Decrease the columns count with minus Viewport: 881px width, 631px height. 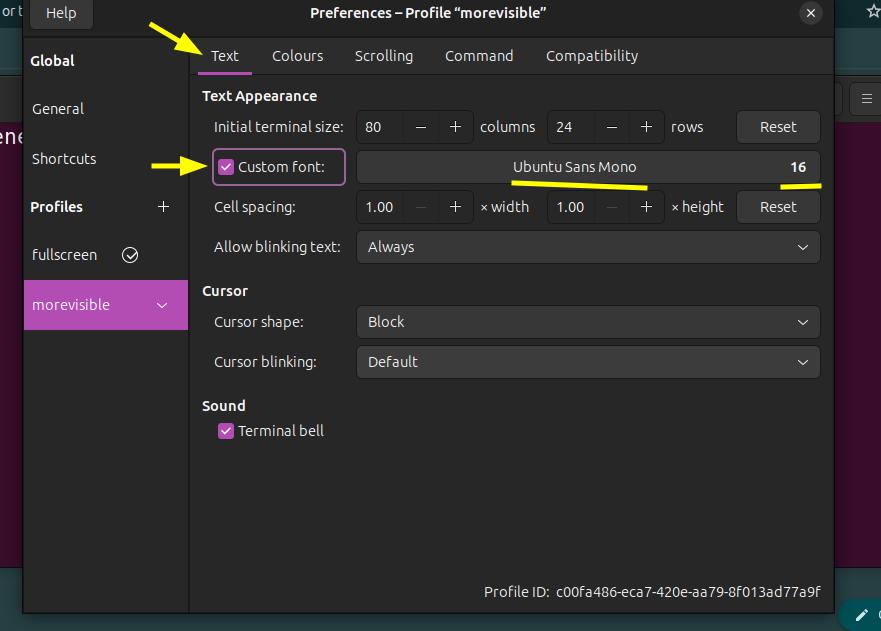point(421,127)
